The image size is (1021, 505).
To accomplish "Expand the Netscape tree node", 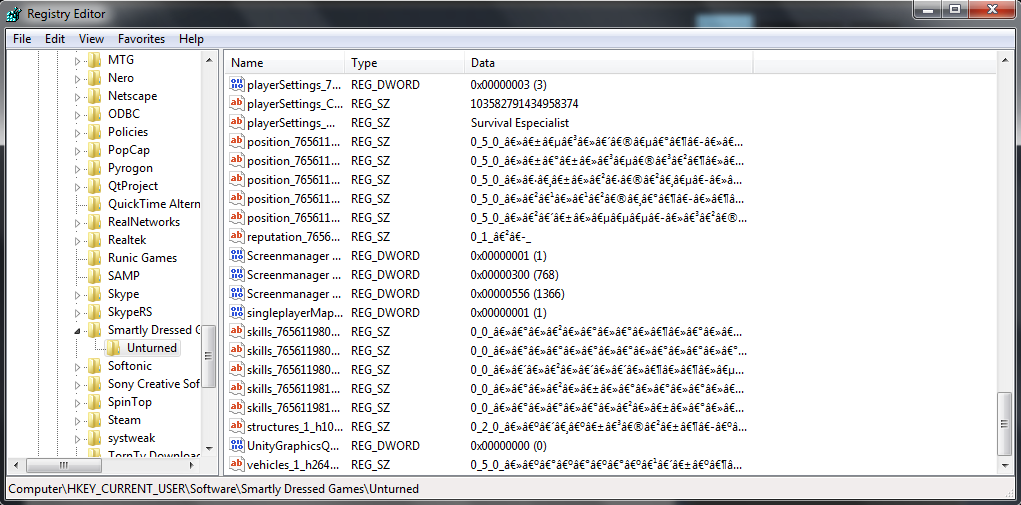I will click(77, 96).
